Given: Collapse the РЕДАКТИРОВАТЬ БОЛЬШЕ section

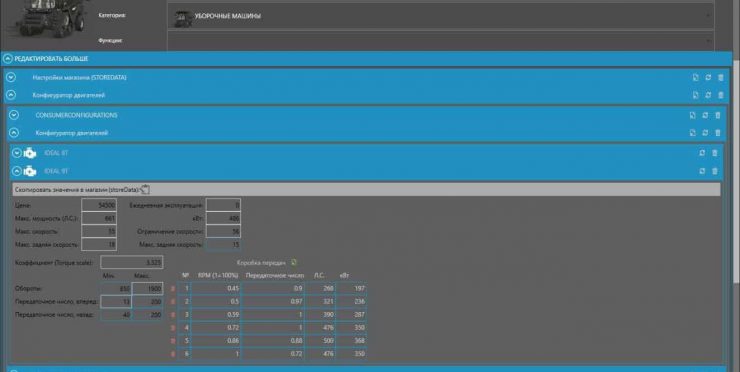Looking at the screenshot, I should pos(8,59).
